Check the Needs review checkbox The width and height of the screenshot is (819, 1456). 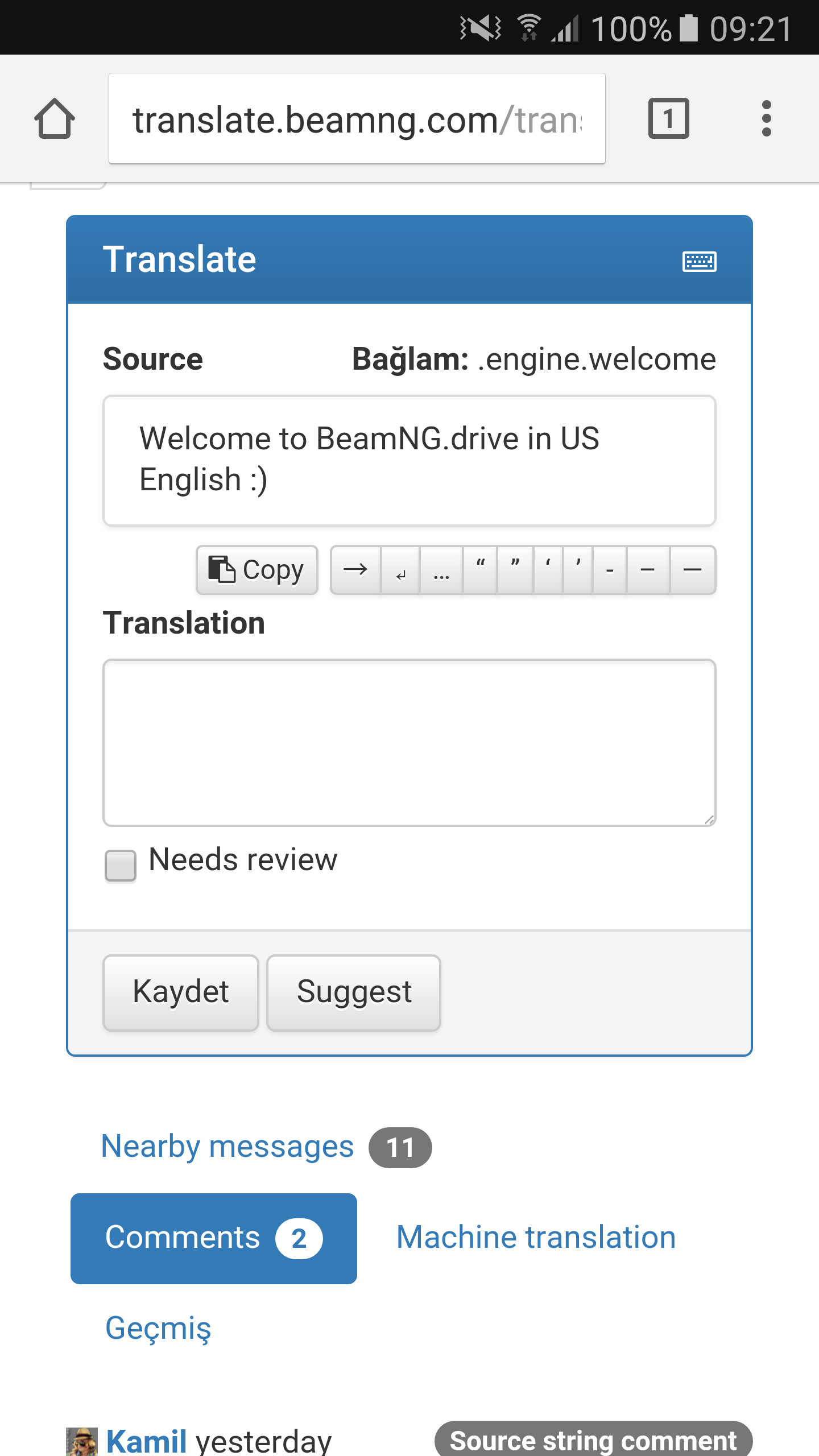point(121,866)
